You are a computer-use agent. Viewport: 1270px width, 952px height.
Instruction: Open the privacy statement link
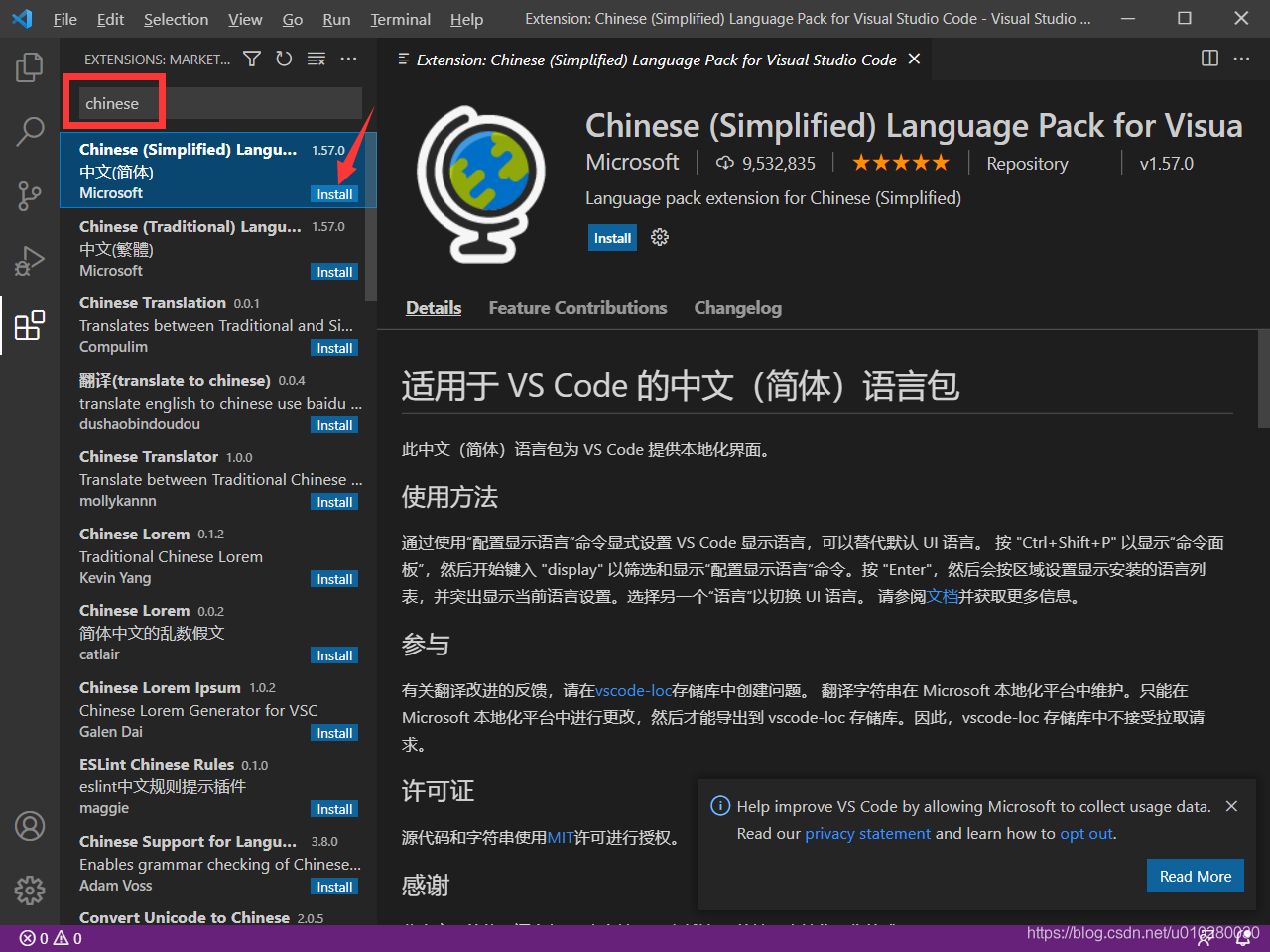(x=867, y=834)
